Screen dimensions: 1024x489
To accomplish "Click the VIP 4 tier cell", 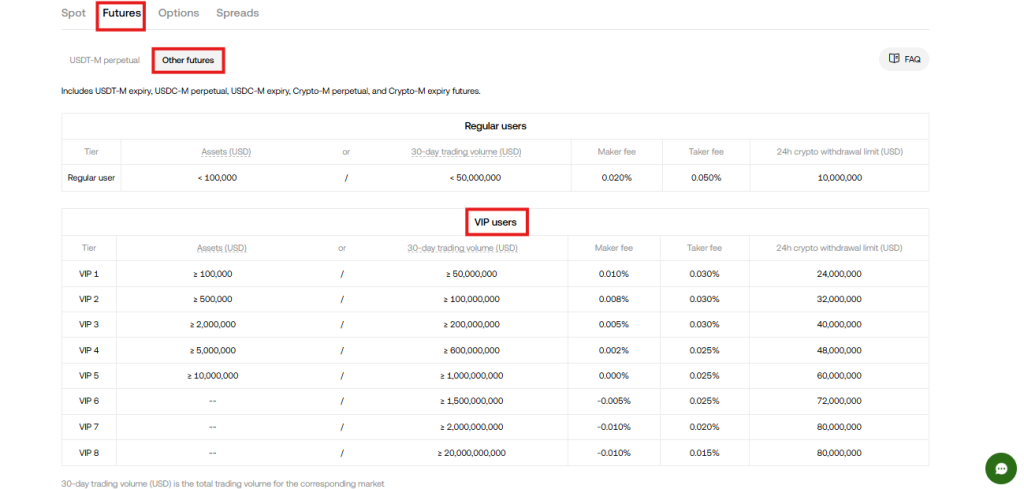I will tap(89, 350).
